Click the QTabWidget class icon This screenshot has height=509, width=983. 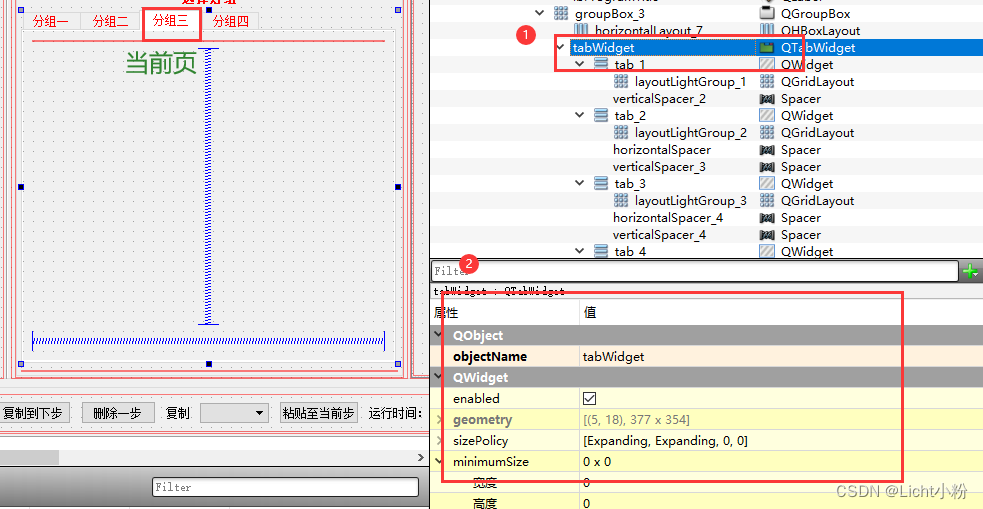(766, 47)
